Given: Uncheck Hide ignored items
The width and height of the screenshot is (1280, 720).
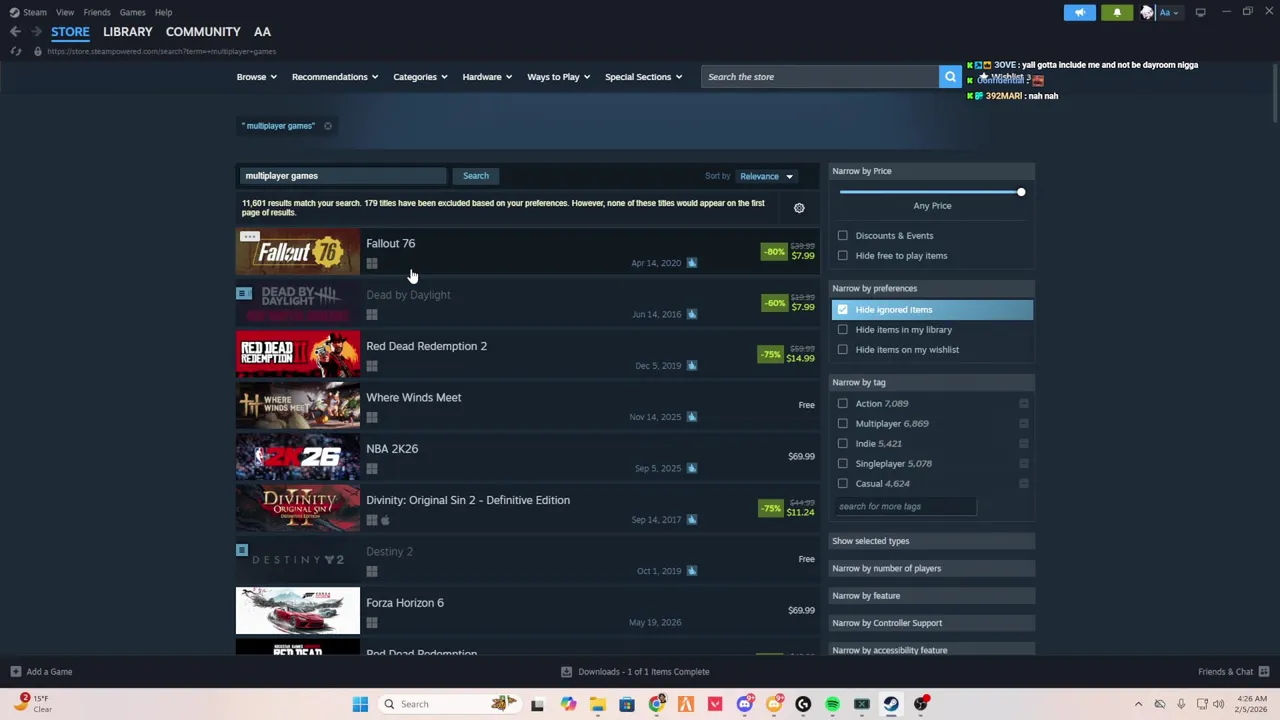Looking at the screenshot, I should coord(842,310).
